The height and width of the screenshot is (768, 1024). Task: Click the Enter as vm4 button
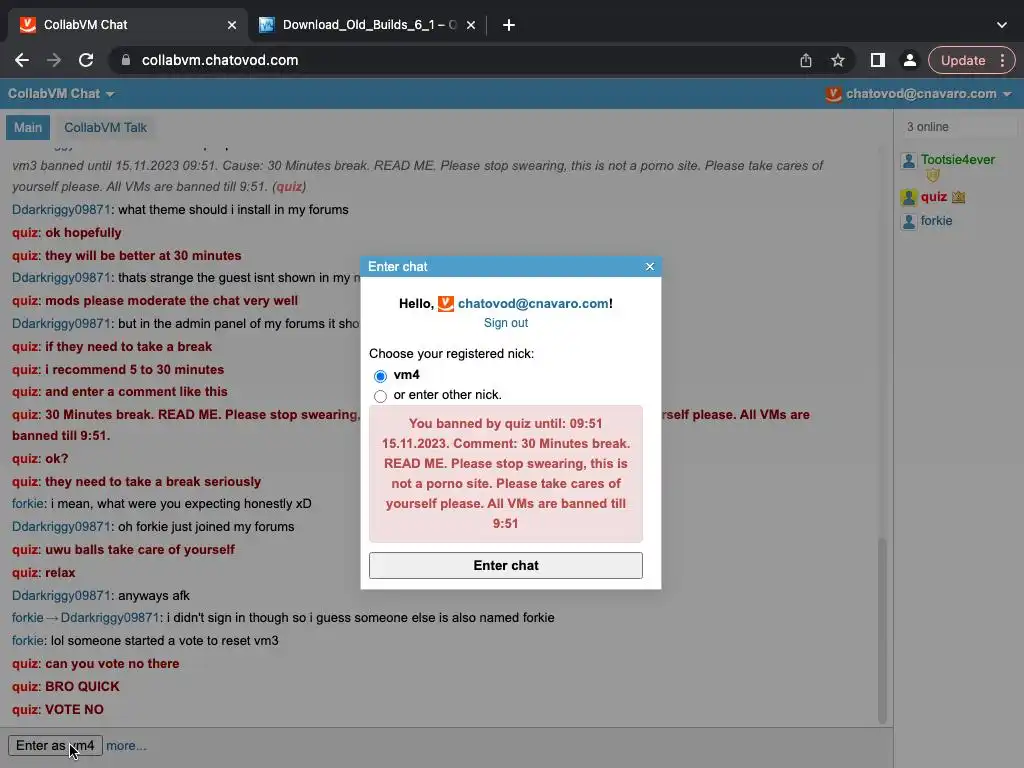[x=55, y=746]
